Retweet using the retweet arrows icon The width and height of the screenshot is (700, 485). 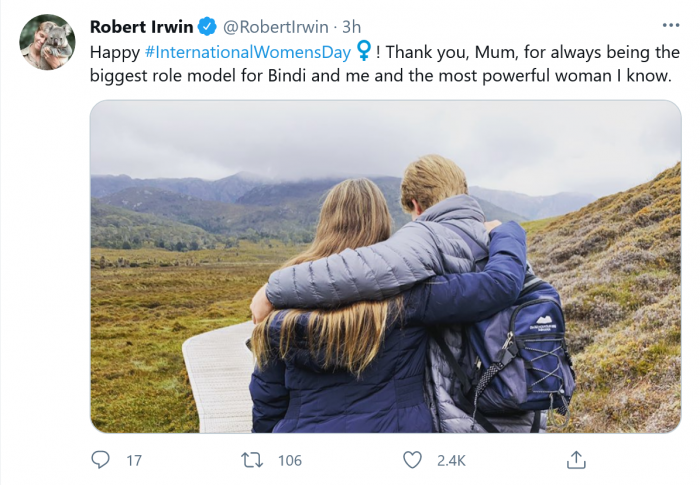pos(253,460)
